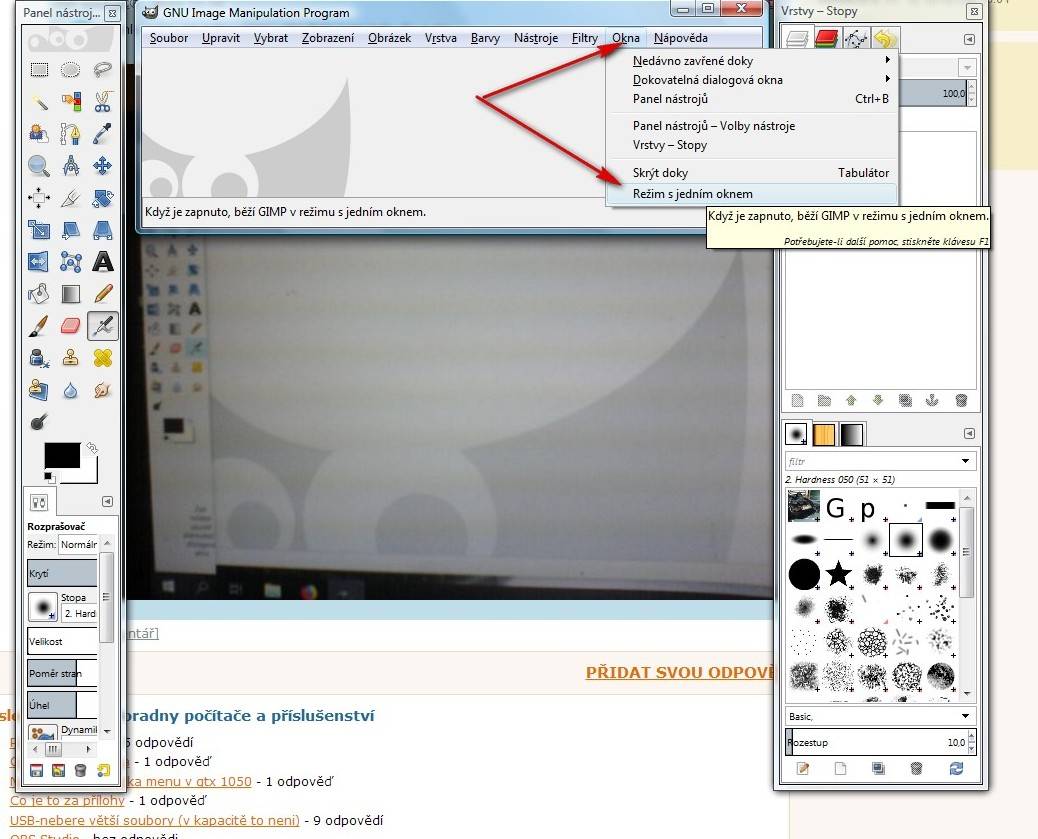Open the tool options tab menu arrow
The image size is (1038, 839).
[x=107, y=501]
